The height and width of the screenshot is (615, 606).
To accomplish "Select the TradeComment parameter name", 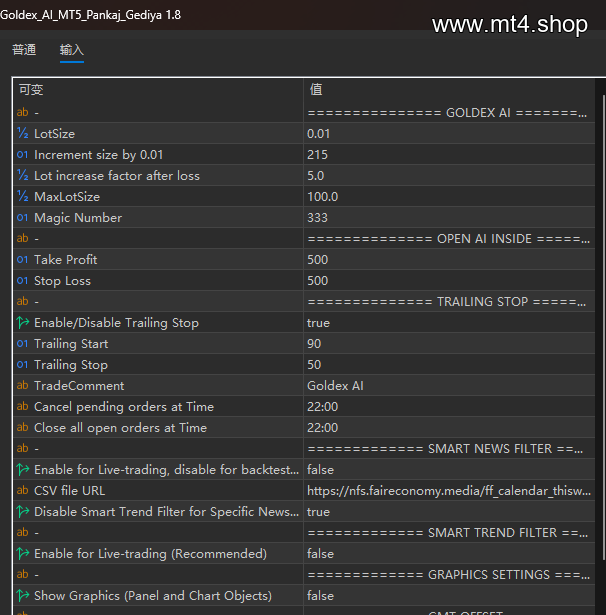I will pos(79,386).
